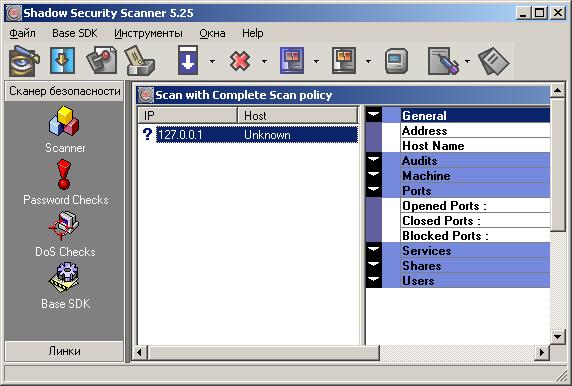
Task: Expand the Users section
Action: pyautogui.click(x=374, y=280)
